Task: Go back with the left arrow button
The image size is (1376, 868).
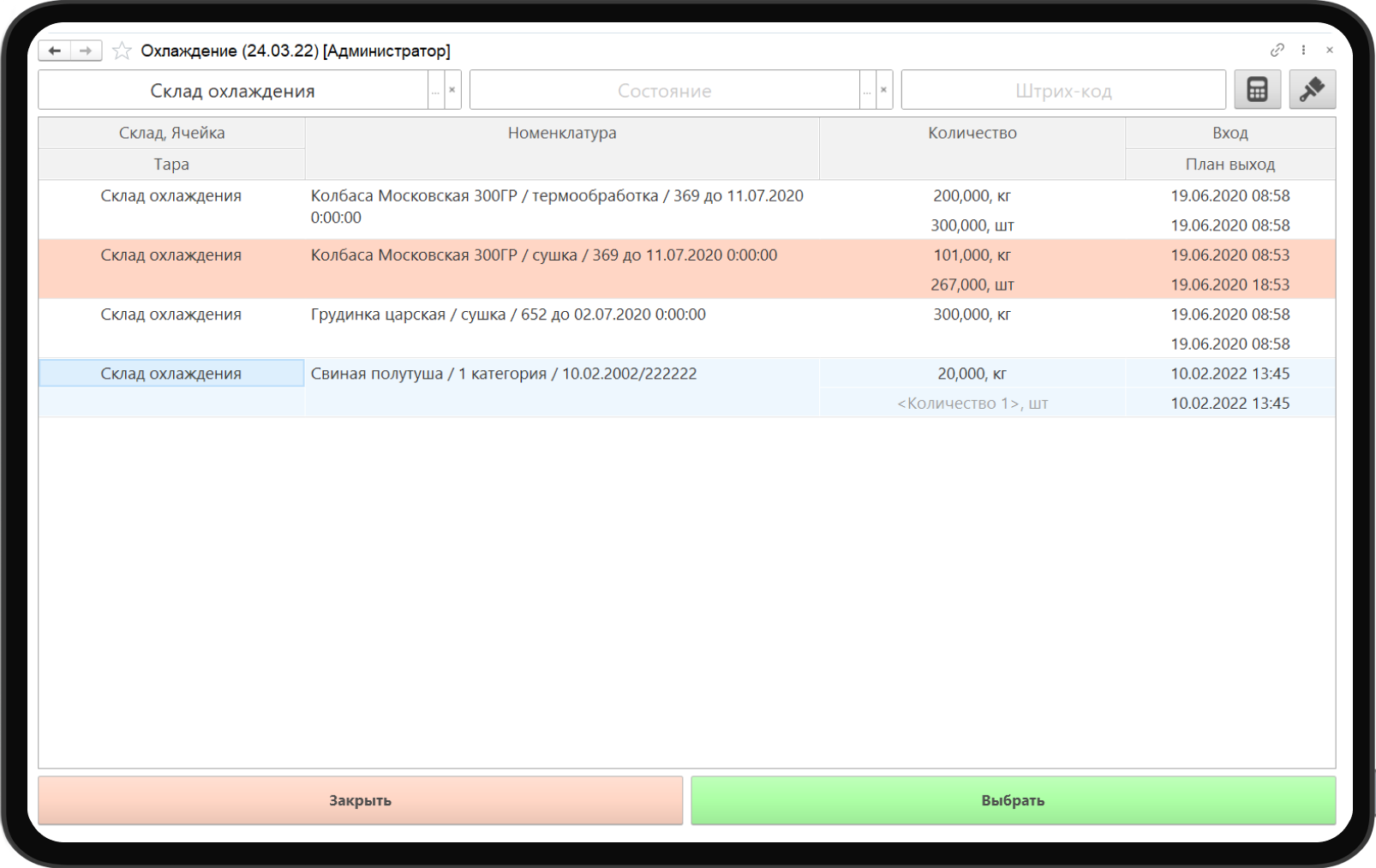Action: (54, 51)
